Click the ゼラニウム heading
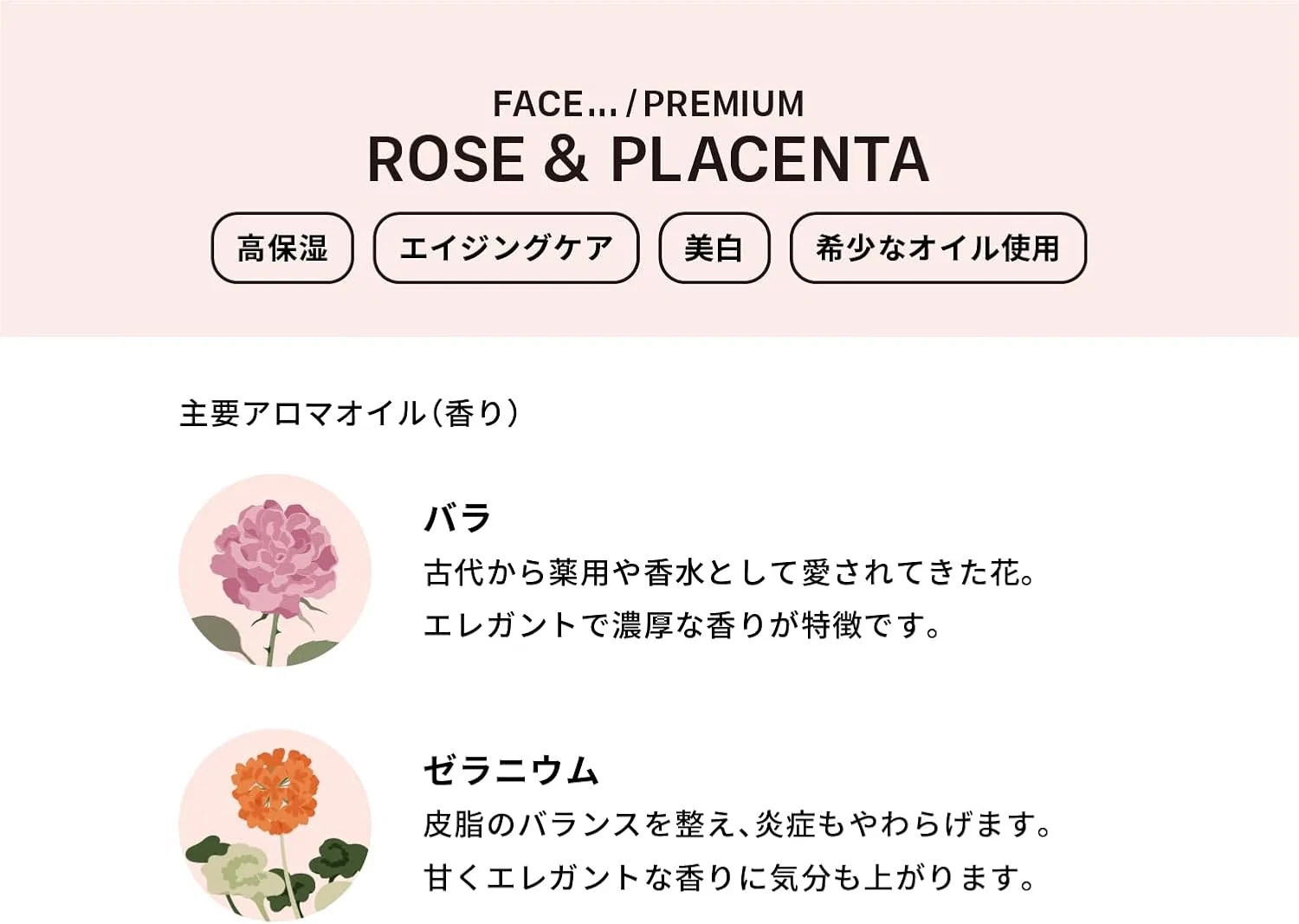 click(511, 770)
